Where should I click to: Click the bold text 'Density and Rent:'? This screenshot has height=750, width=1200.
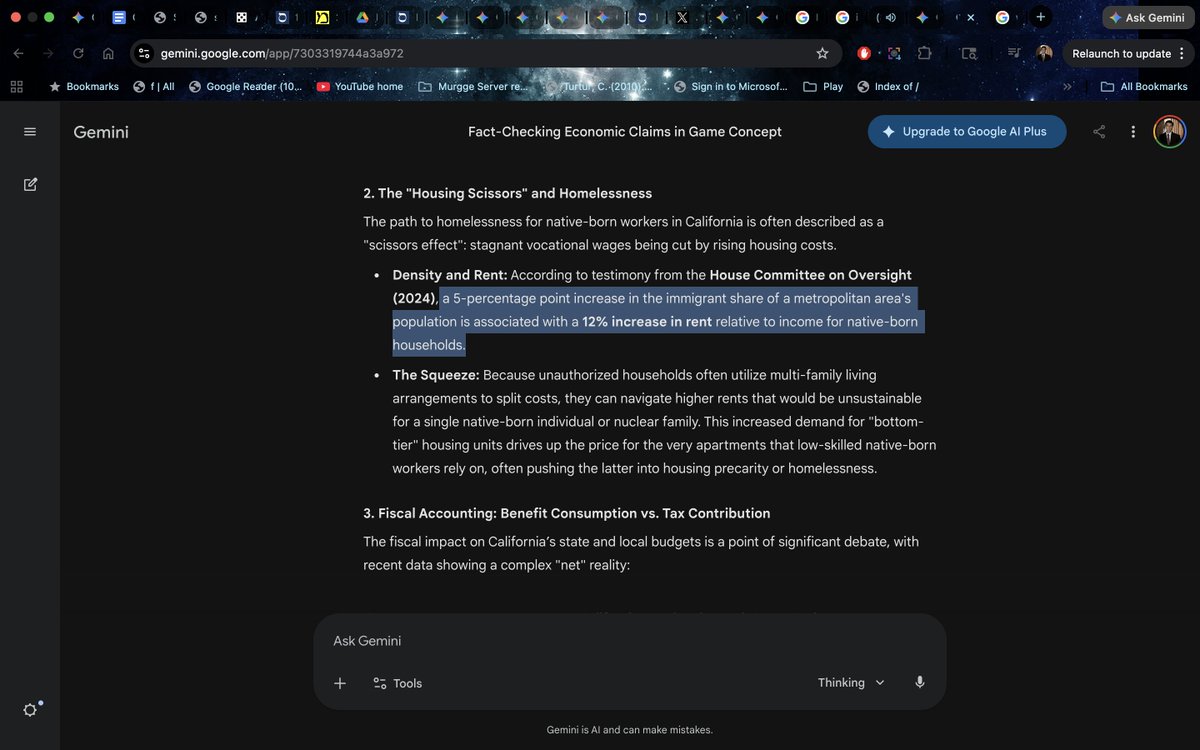tap(450, 275)
